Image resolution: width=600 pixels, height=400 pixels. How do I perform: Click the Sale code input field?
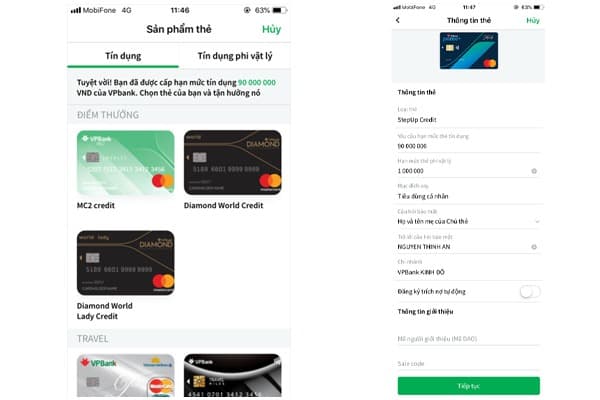(x=469, y=363)
